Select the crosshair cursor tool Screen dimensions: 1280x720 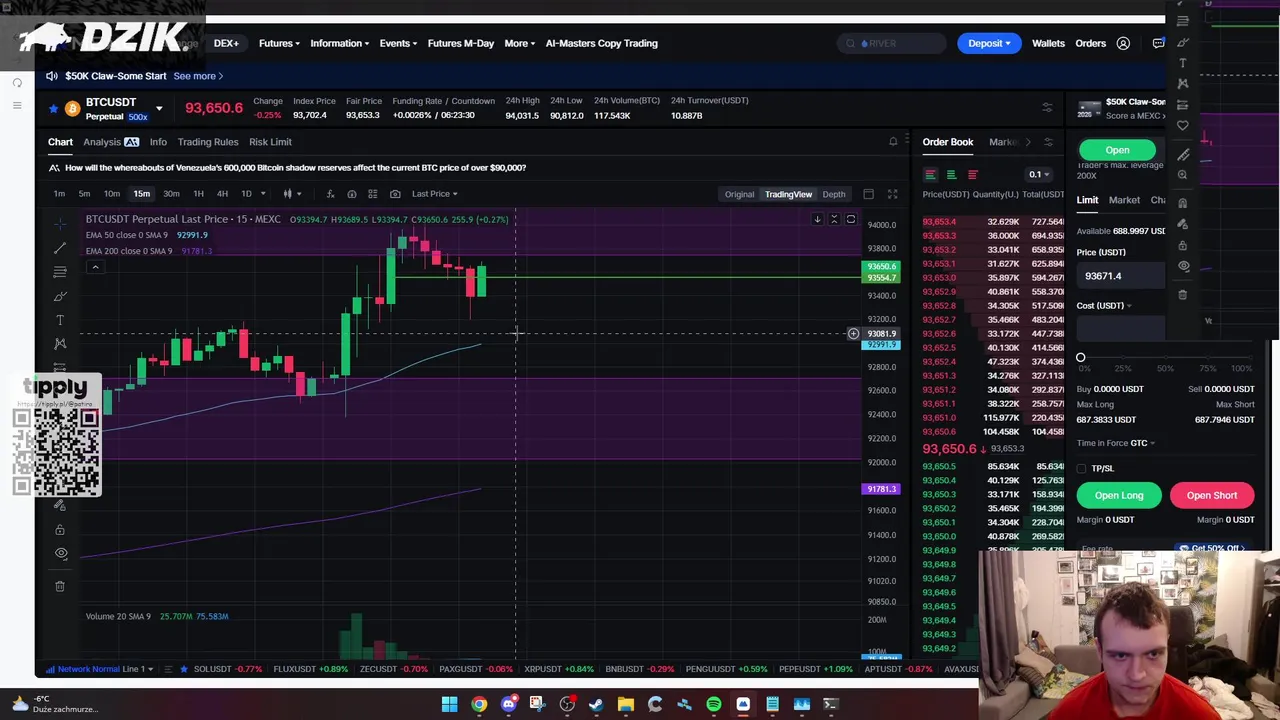pyautogui.click(x=60, y=223)
